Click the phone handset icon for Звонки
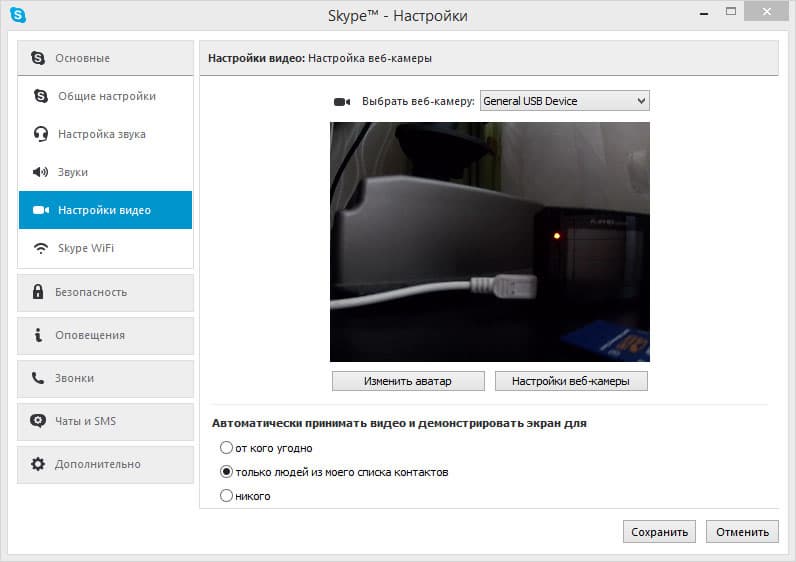The image size is (796, 562). coord(38,378)
